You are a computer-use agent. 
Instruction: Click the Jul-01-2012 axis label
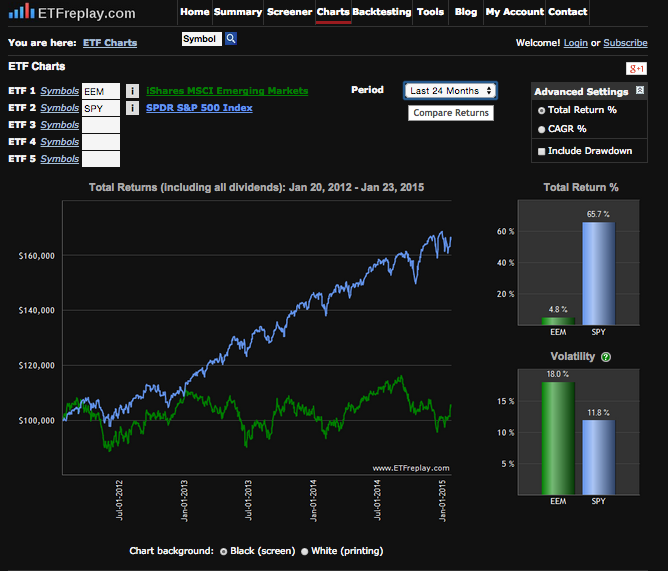(119, 500)
